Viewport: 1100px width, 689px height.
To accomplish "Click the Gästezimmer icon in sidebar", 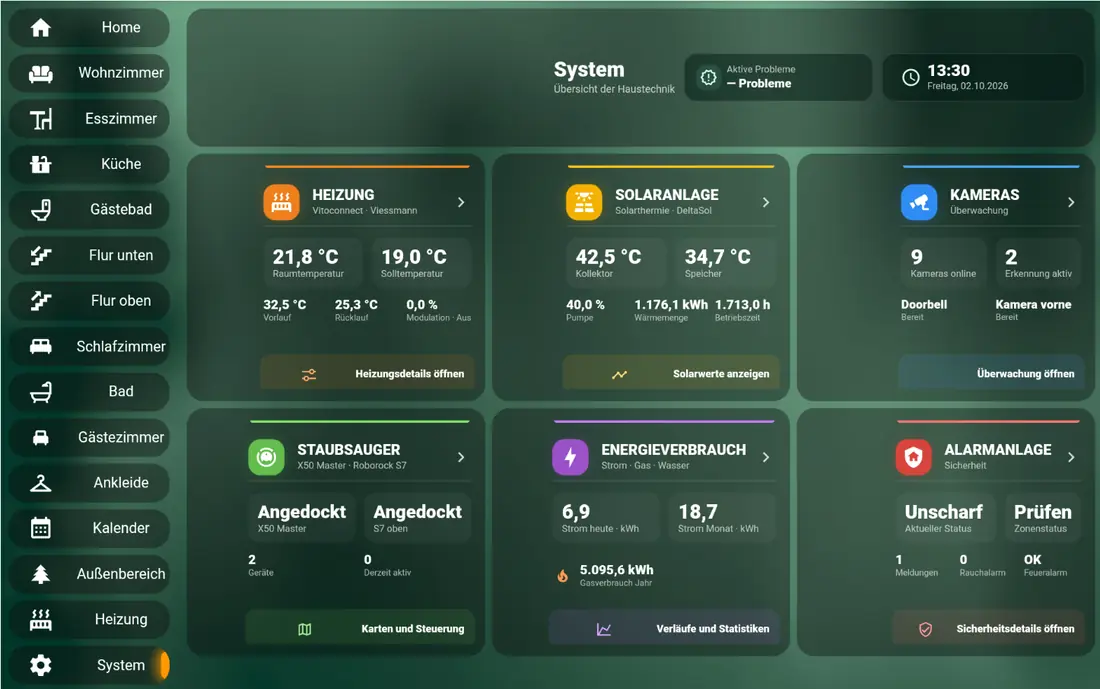I will click(x=41, y=437).
